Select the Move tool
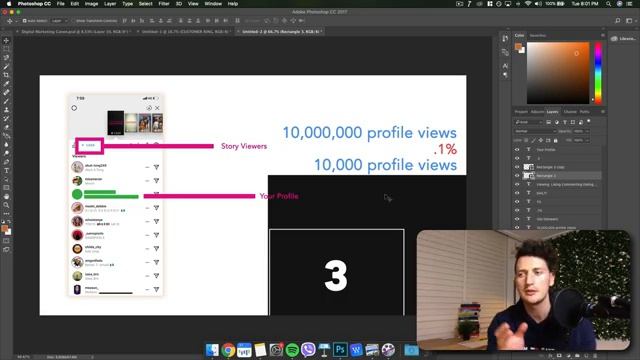Viewport: 640px width, 360px height. click(x=6, y=40)
